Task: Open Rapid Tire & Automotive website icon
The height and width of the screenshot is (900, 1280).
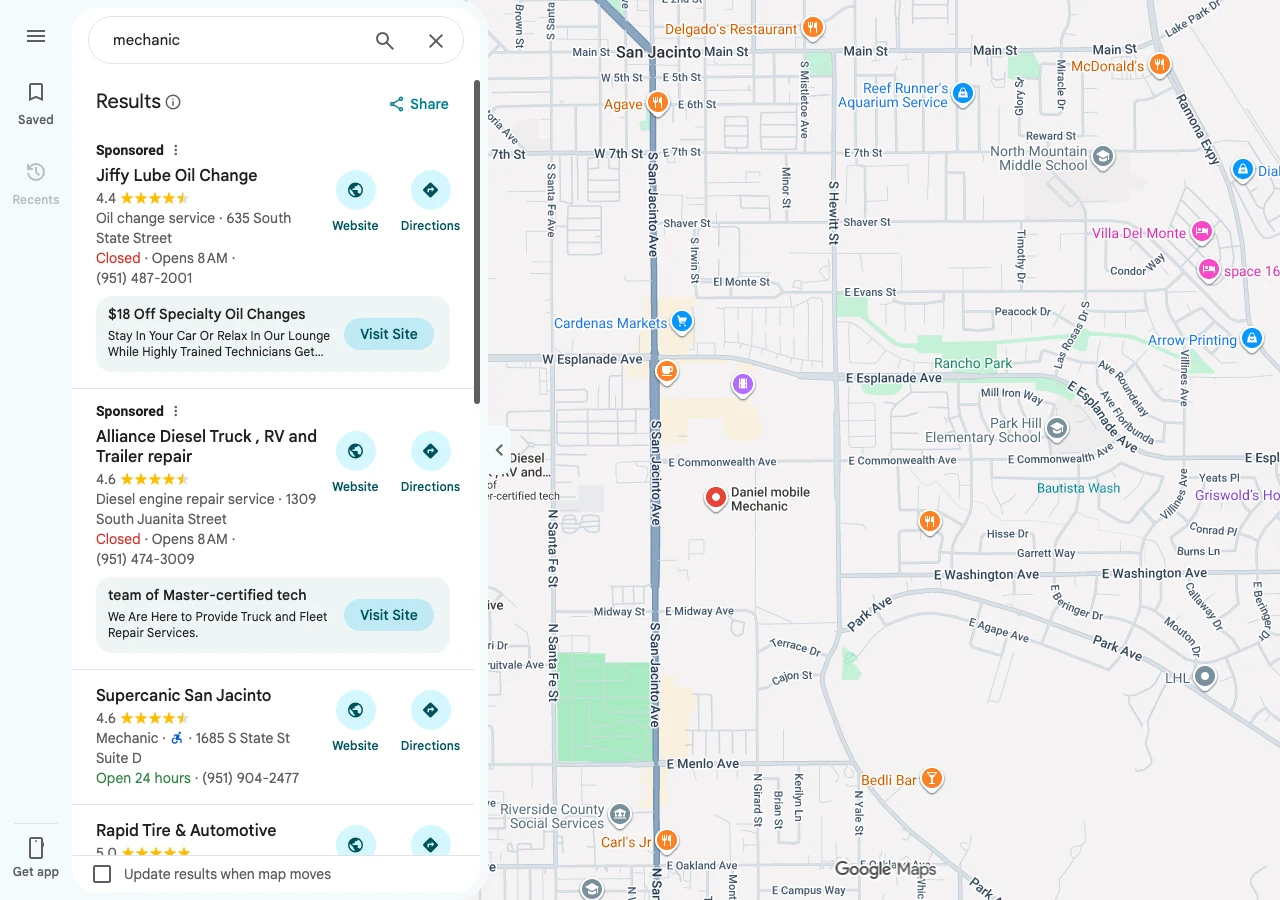Action: pyautogui.click(x=355, y=842)
